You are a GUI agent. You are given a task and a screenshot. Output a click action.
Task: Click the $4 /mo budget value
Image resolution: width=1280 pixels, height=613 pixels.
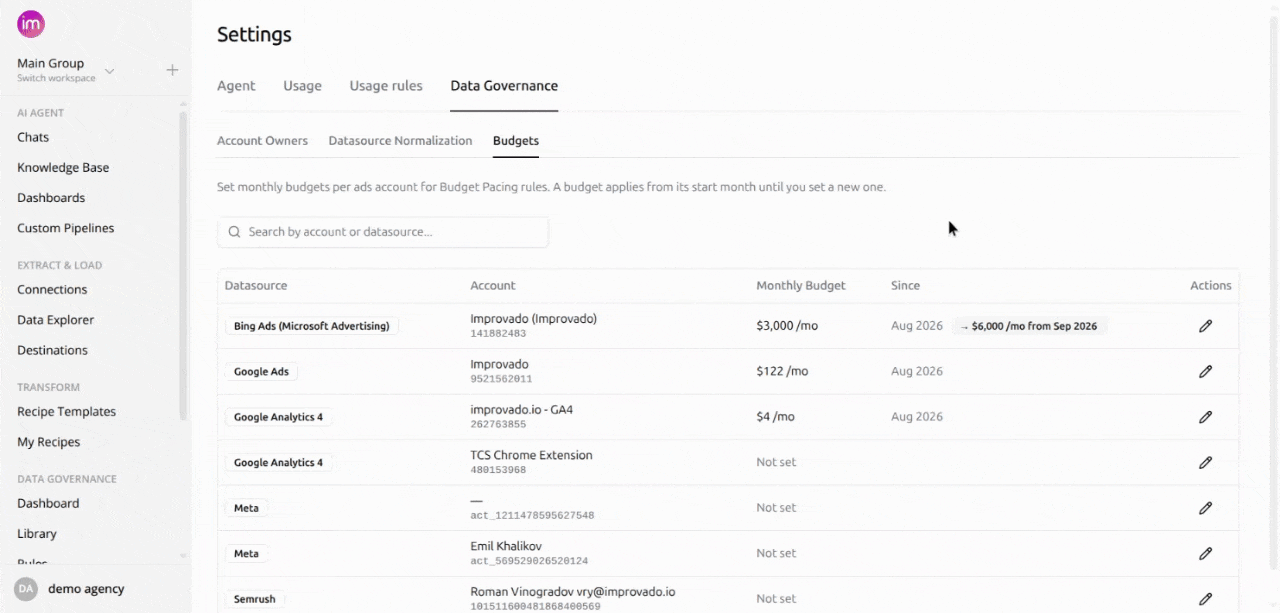tap(776, 417)
